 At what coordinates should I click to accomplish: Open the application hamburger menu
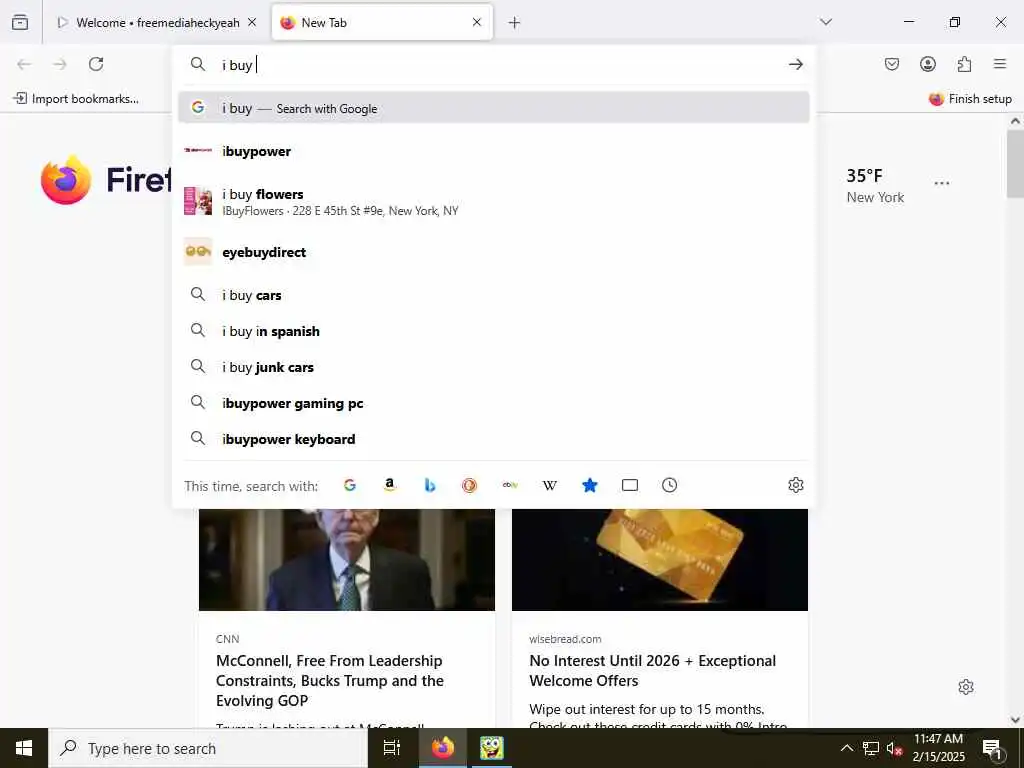[x=1000, y=64]
